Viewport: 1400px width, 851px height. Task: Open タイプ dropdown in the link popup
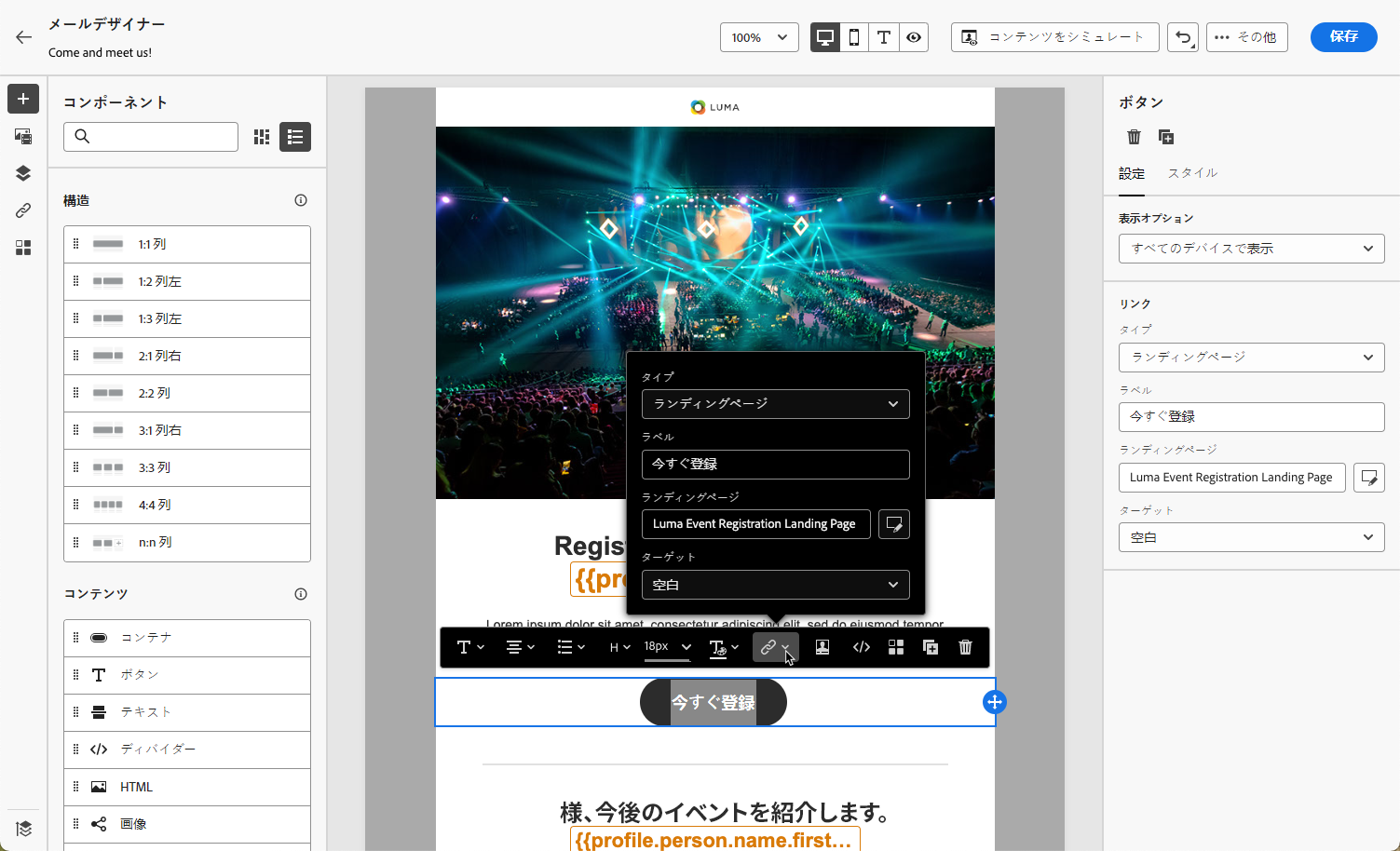[x=776, y=404]
